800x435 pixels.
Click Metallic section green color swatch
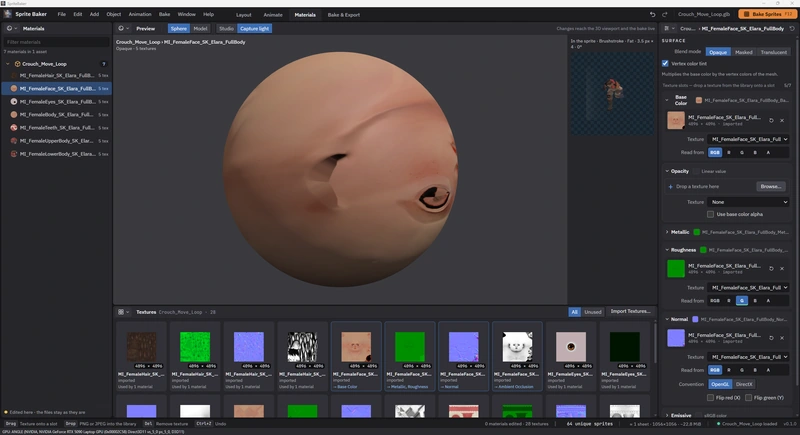coord(696,232)
